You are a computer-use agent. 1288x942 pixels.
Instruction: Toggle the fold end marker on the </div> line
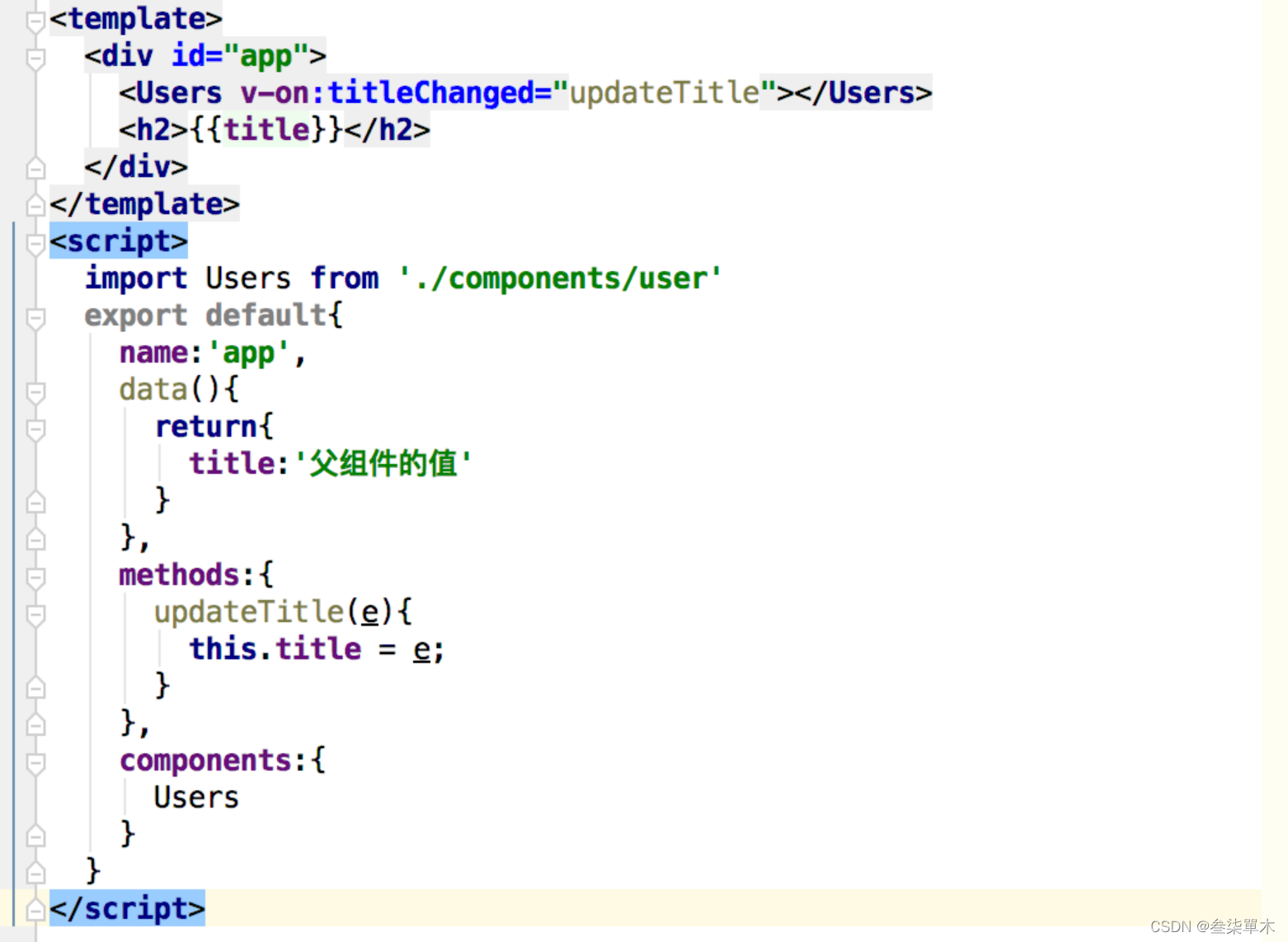[x=35, y=168]
